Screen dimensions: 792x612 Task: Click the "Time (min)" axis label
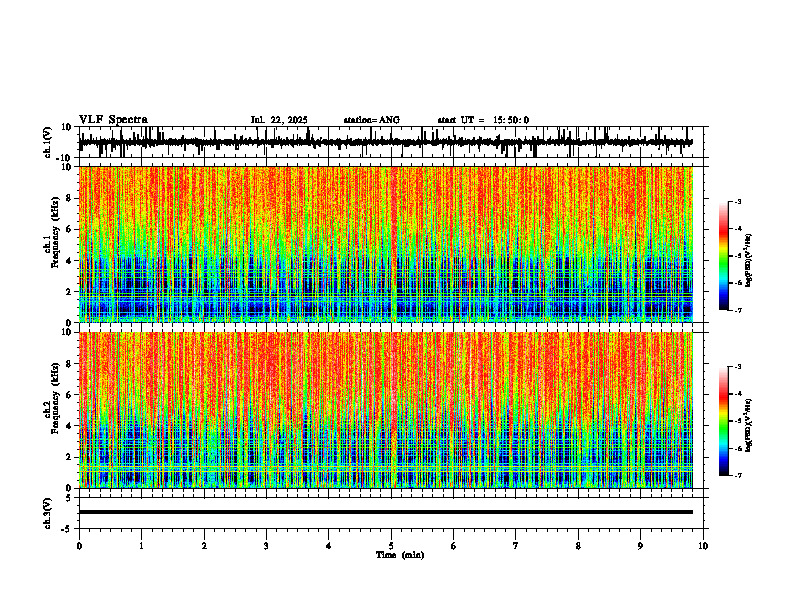pyautogui.click(x=400, y=555)
